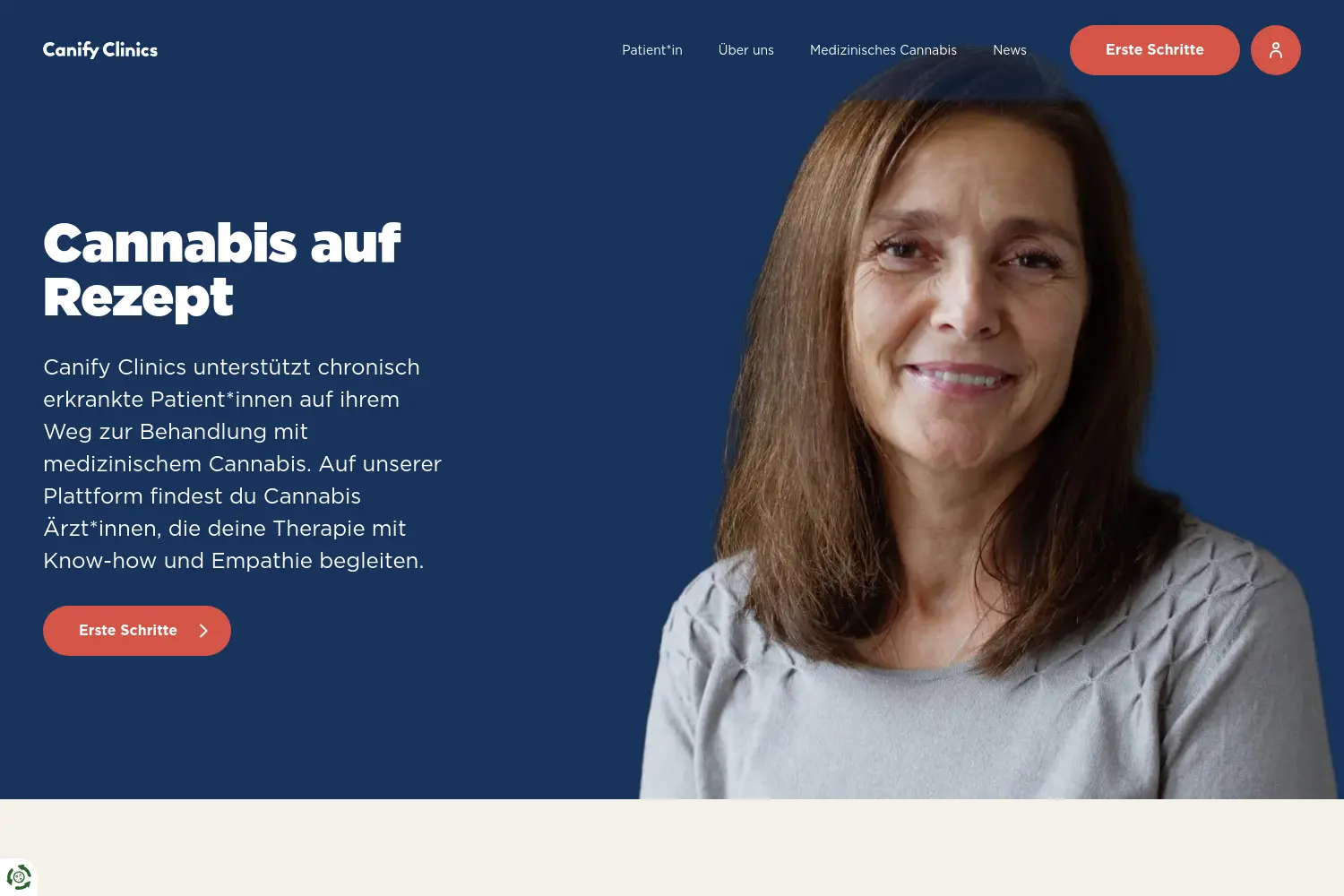Screen dimensions: 1344x896
Task: Go to the Über uns page
Action: coord(746,50)
